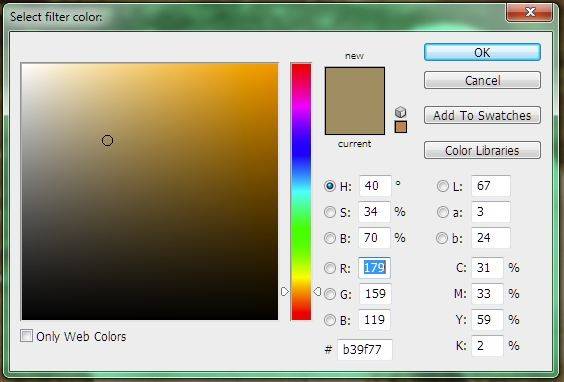Click the Yellow percent field
Screen dimensions: 564x382
click(487, 320)
